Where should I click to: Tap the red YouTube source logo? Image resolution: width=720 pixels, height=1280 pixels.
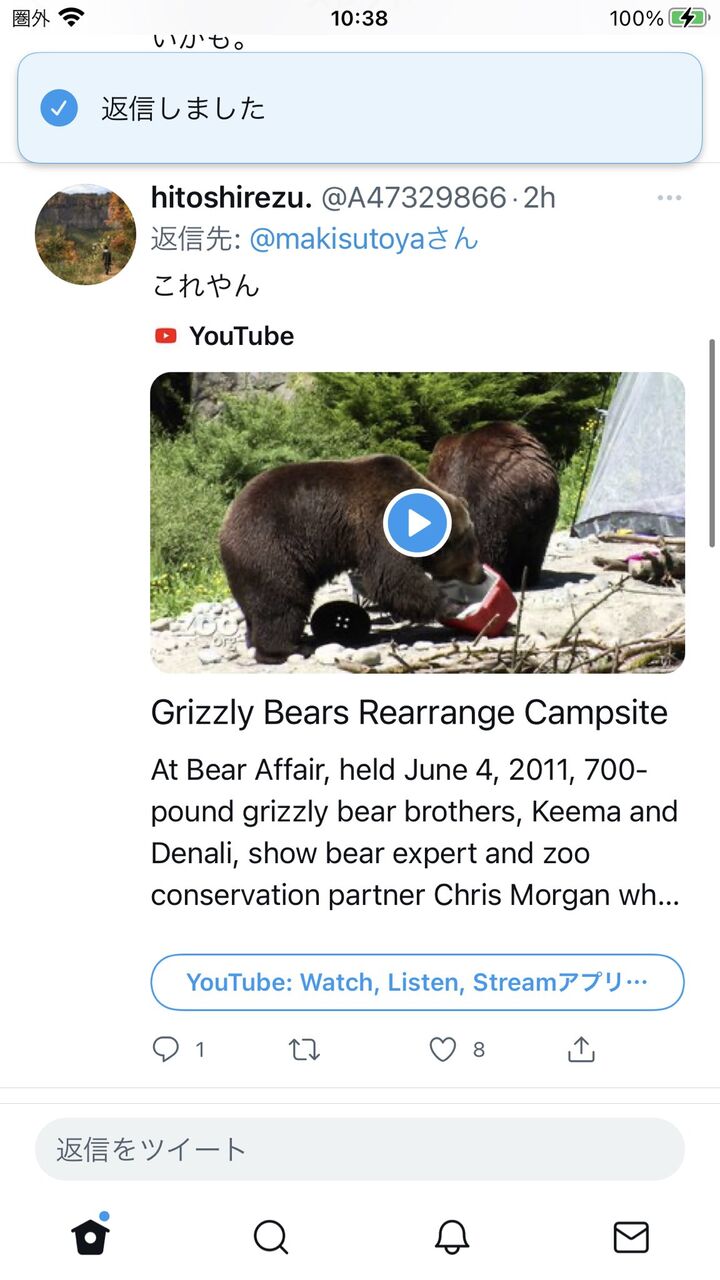coord(166,336)
